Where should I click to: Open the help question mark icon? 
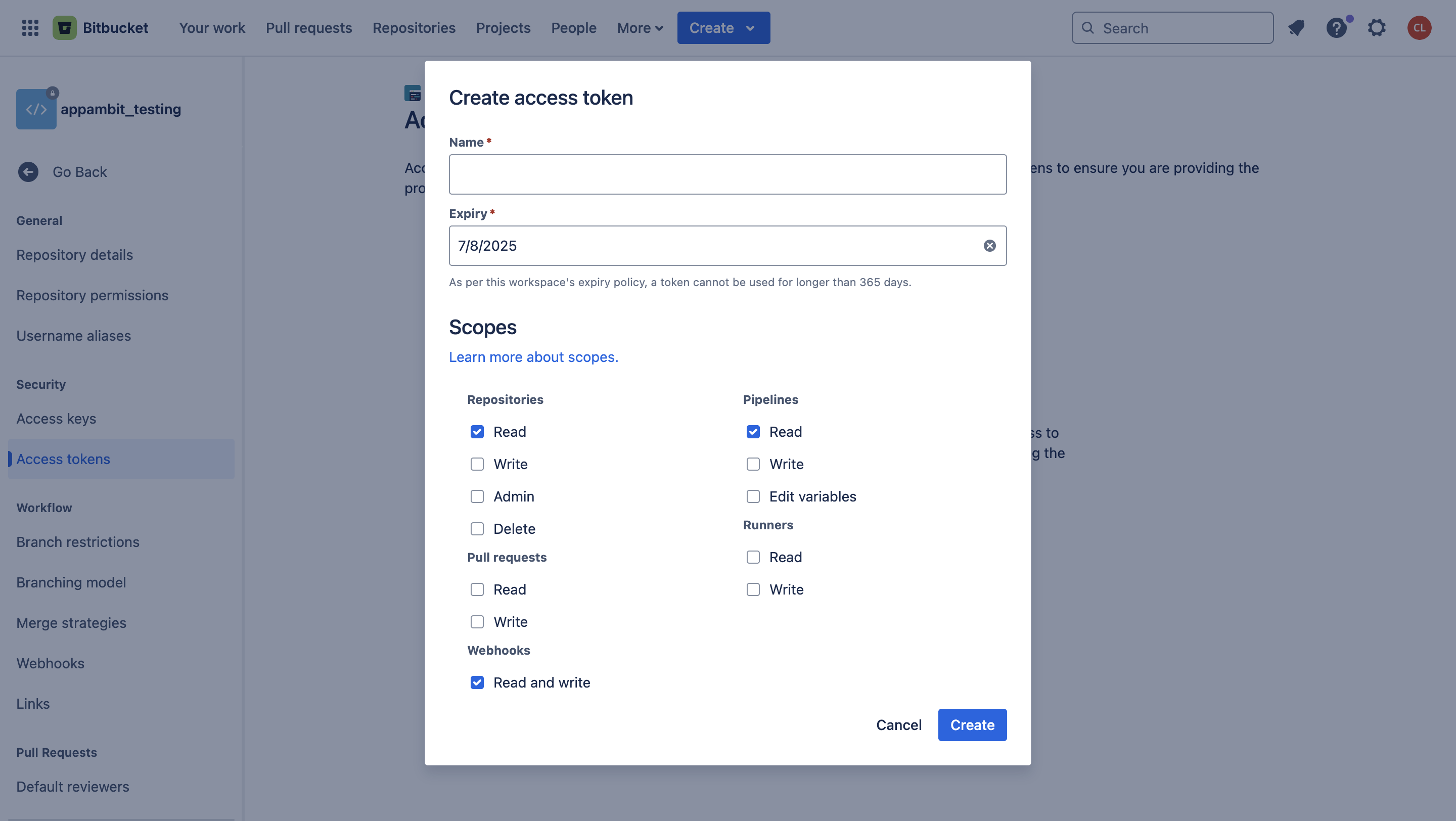(x=1336, y=28)
